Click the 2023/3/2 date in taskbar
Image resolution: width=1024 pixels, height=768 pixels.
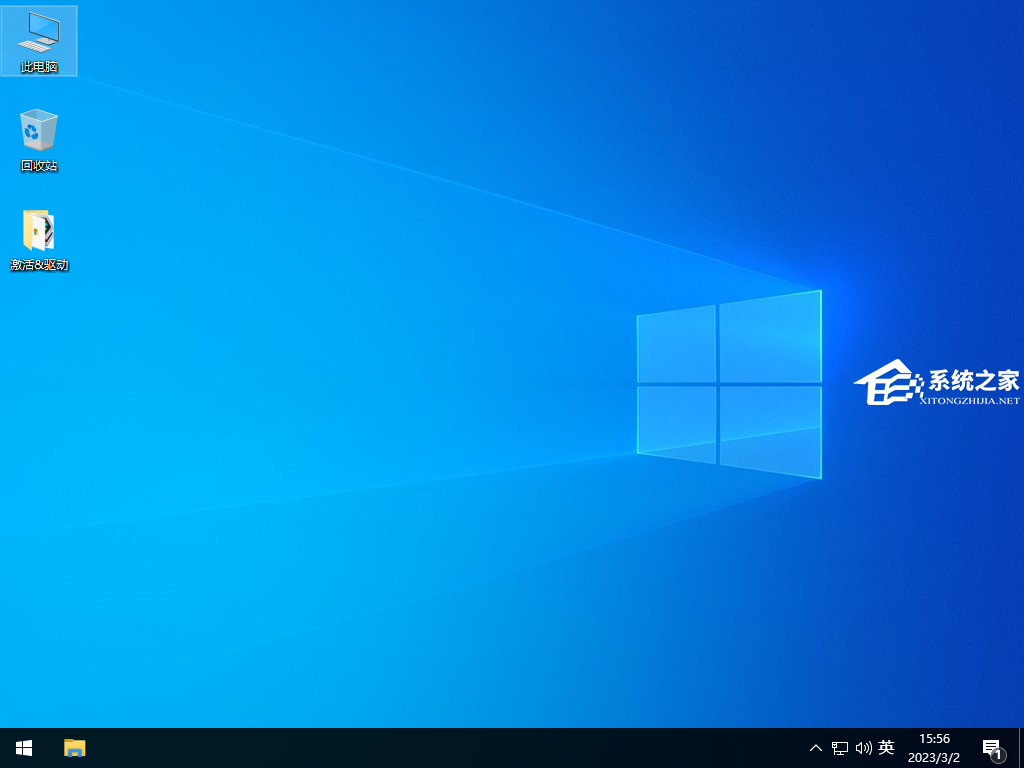933,757
